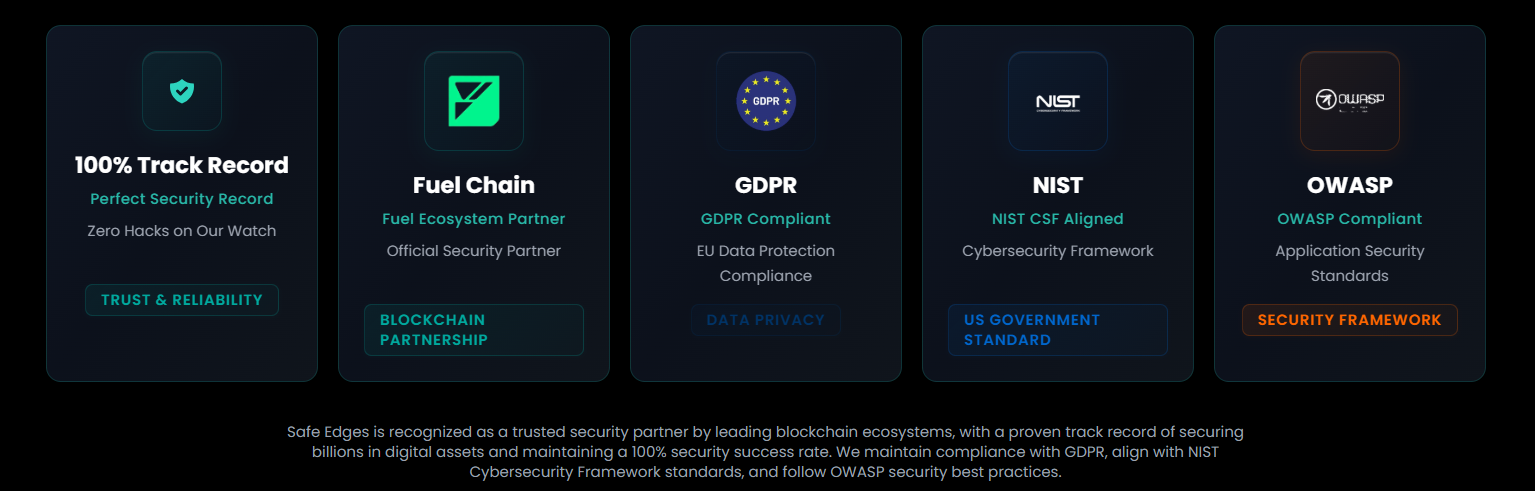The image size is (1535, 491).
Task: Click the US Government Standard tag
Action: [1057, 330]
